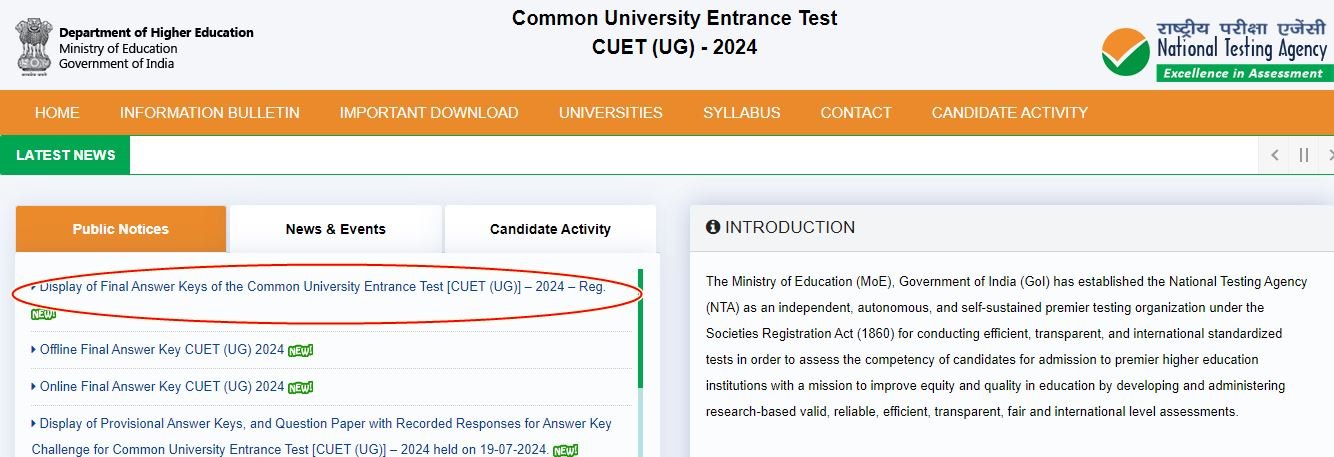Open the SYLLABUS page
The image size is (1334, 457).
[x=741, y=113]
